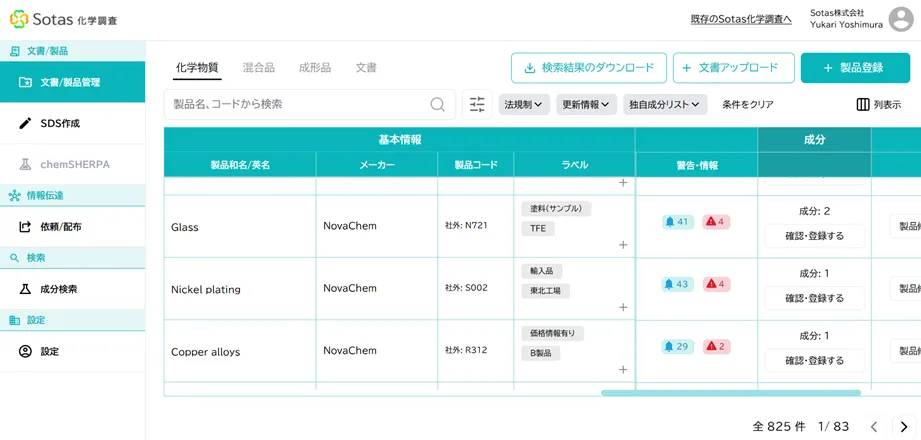The height and width of the screenshot is (440, 921).
Task: Click the 全 825 件 result count
Action: point(779,427)
